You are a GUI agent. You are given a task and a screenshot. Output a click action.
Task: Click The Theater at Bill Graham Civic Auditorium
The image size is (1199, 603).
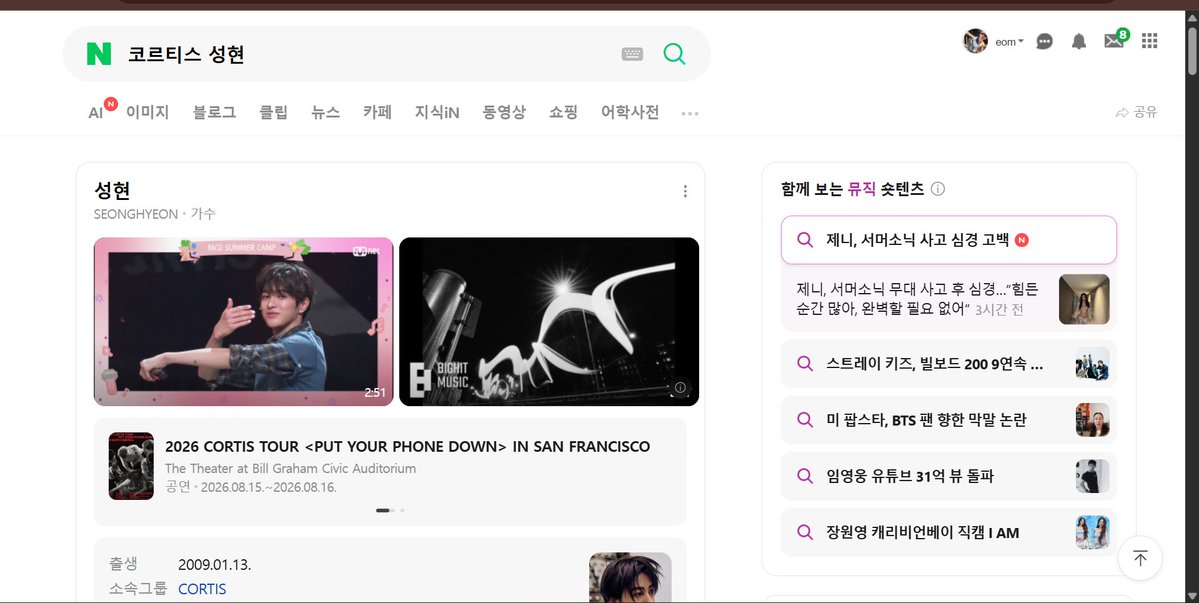click(x=291, y=468)
